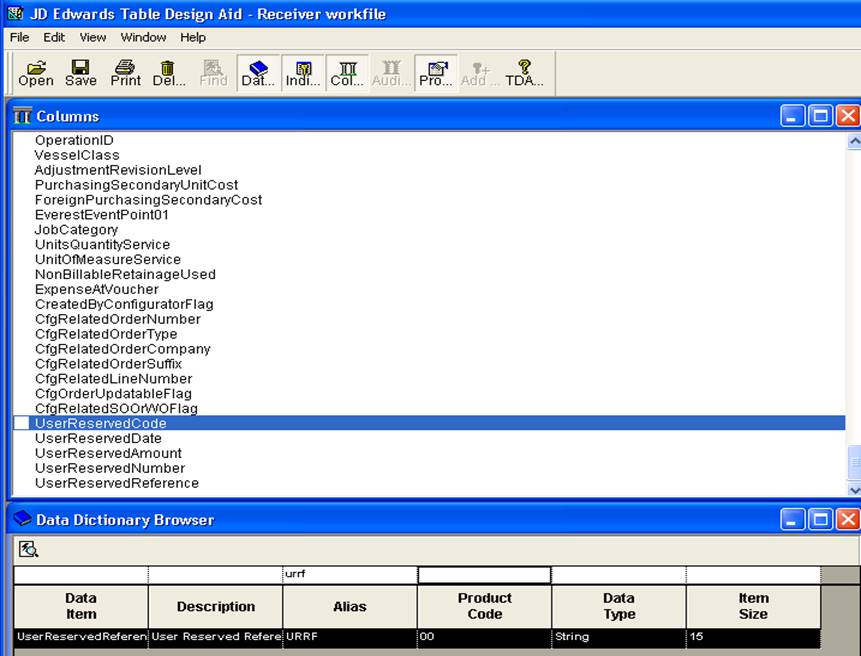
Task: Click the Alias filter field containing urrf
Action: pos(350,574)
